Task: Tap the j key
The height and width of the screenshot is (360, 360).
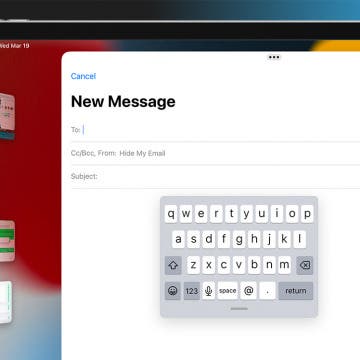Action: pyautogui.click(x=269, y=239)
